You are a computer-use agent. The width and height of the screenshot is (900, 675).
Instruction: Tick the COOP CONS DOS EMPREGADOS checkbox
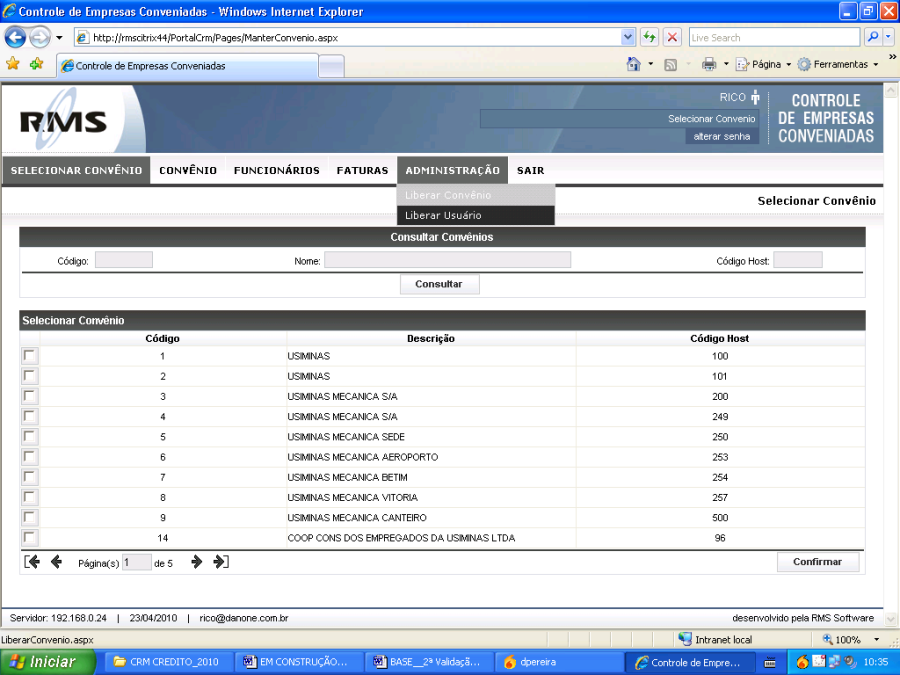29,538
